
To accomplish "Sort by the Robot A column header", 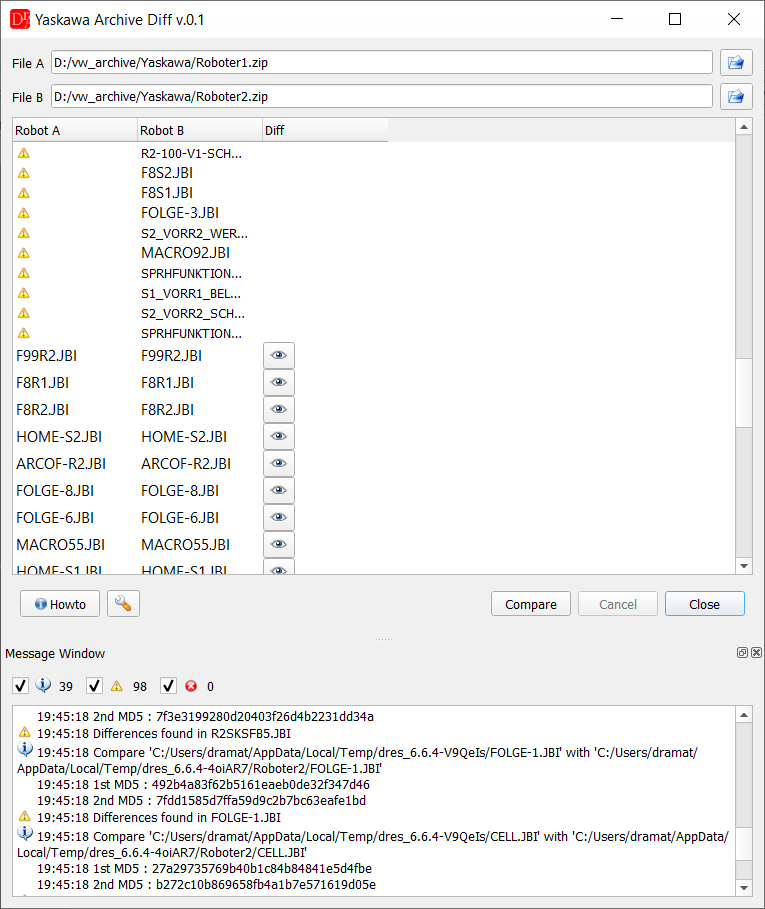I will pyautogui.click(x=75, y=130).
